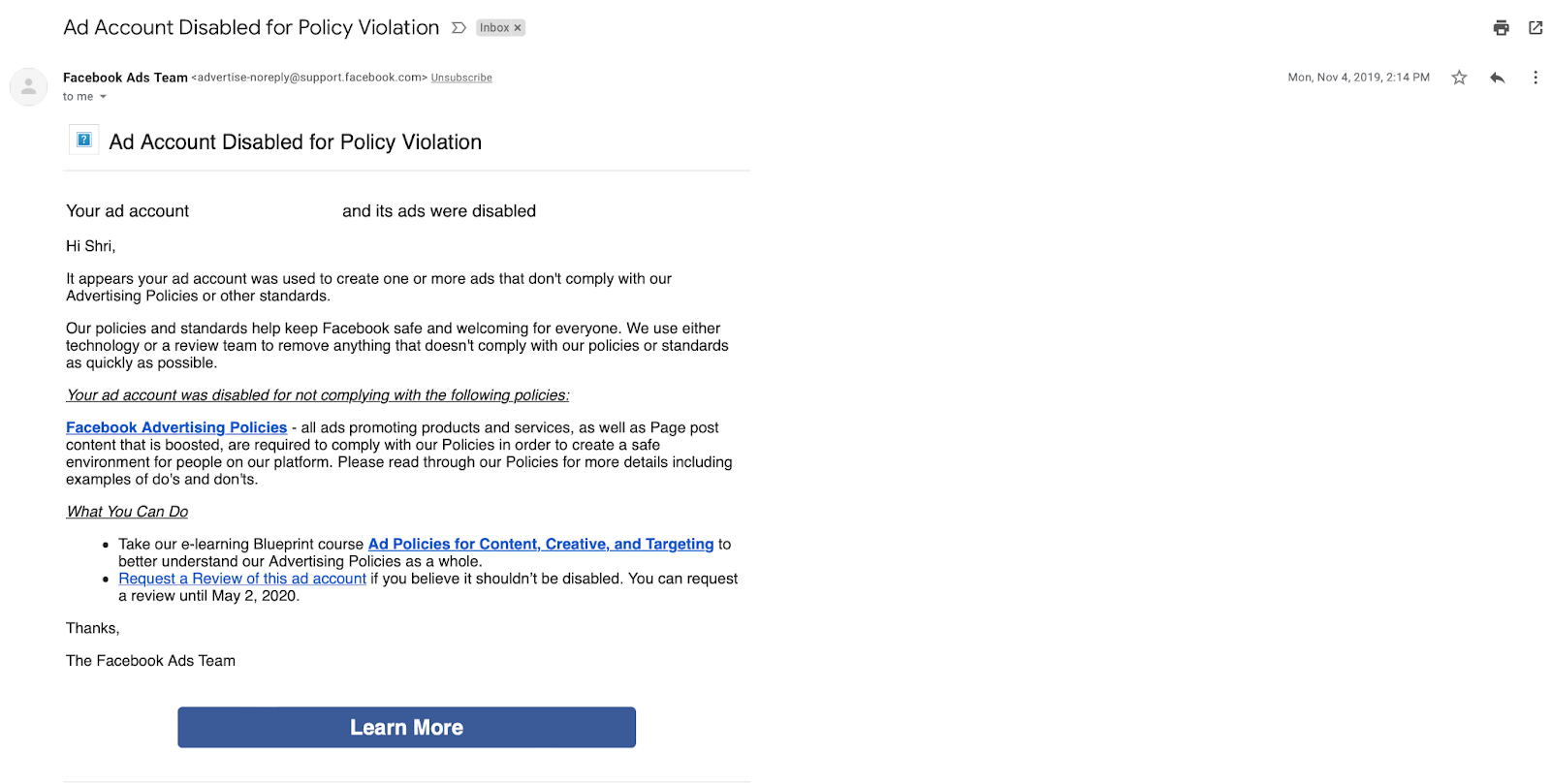
Task: Open the Facebook Advertising Policies link
Action: click(176, 427)
